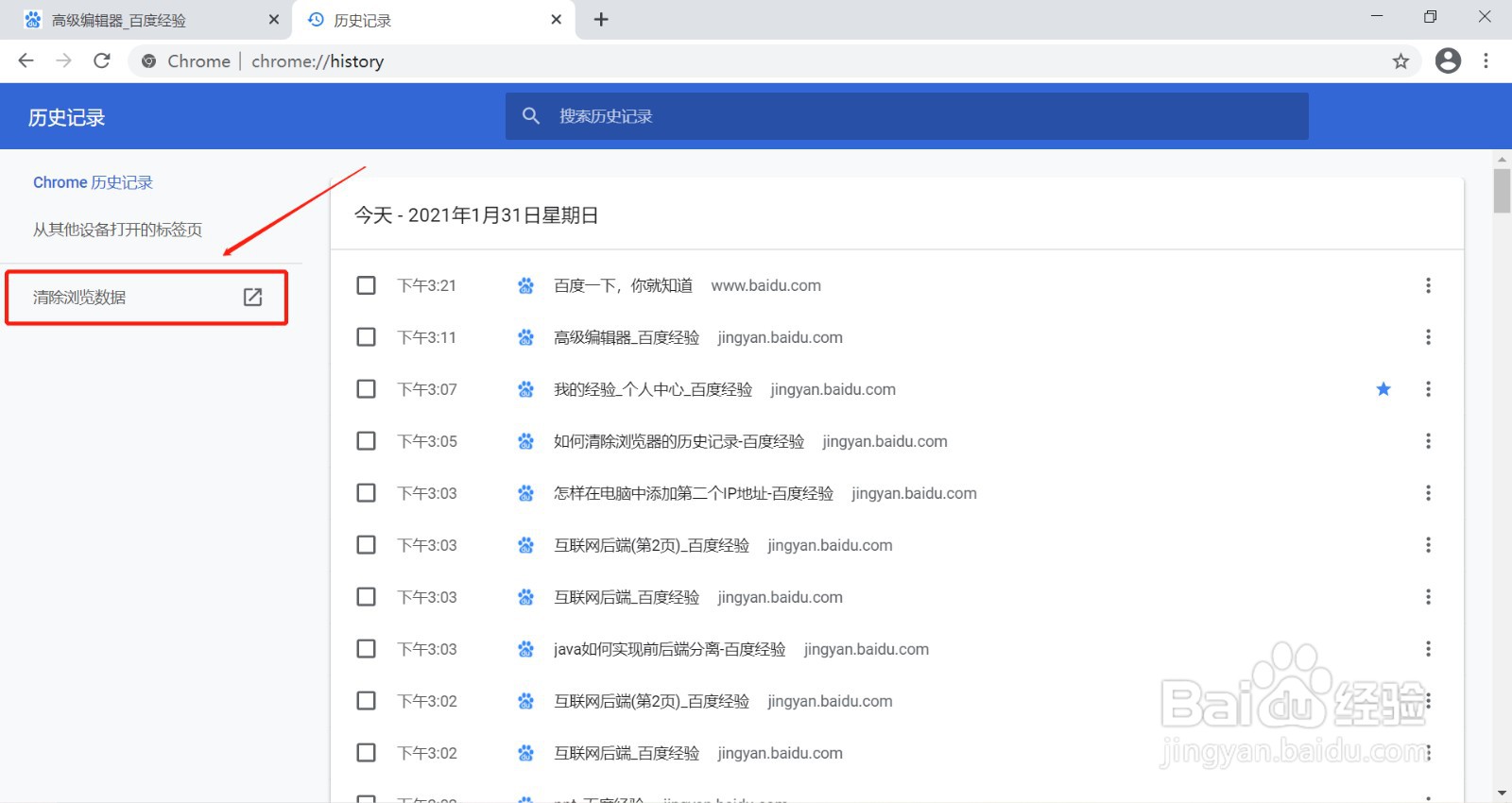This screenshot has width=1512, height=803.
Task: Click the favicon of the 我的经验_个人中心 entry
Action: click(525, 389)
